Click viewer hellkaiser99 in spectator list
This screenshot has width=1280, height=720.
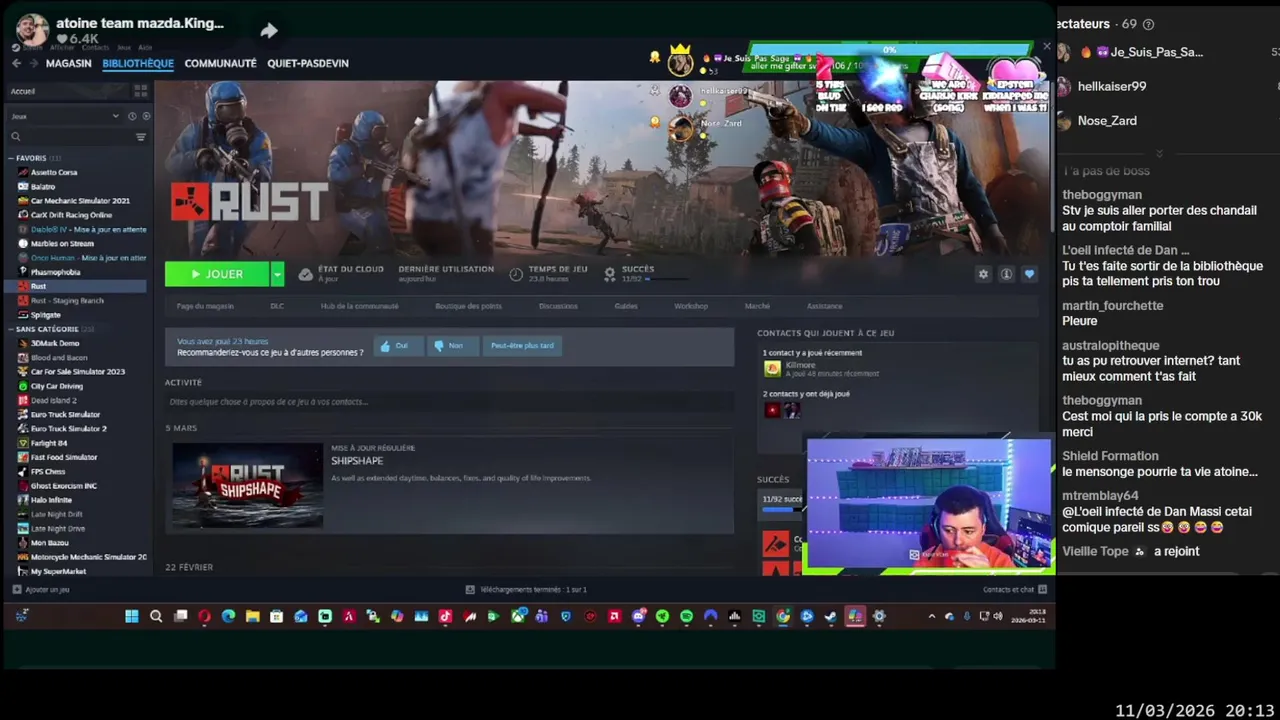pos(1112,87)
